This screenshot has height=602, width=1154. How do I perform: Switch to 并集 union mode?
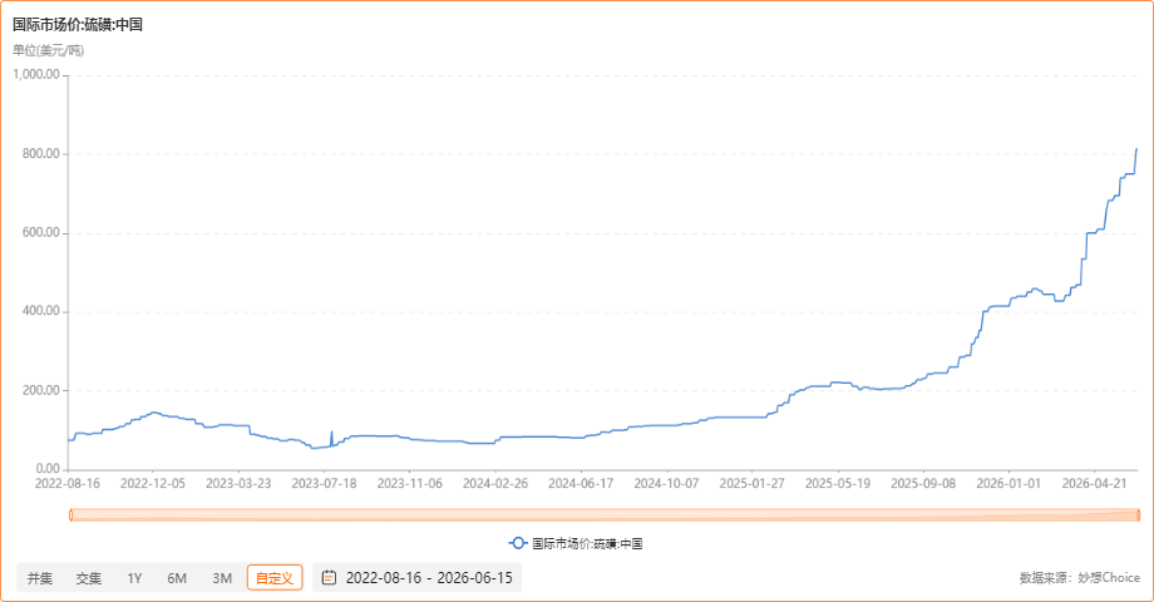[x=40, y=578]
